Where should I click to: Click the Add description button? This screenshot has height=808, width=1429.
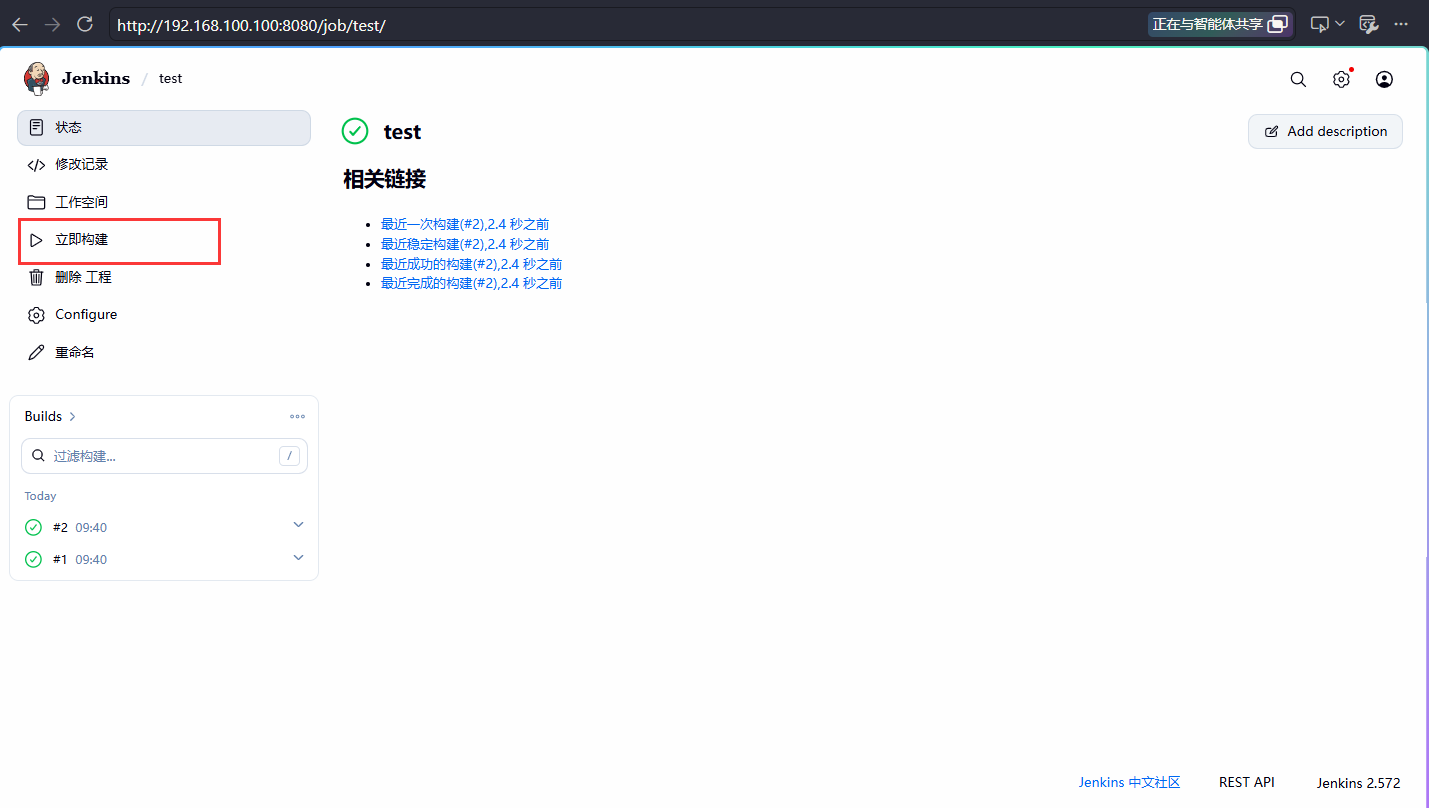pos(1325,131)
